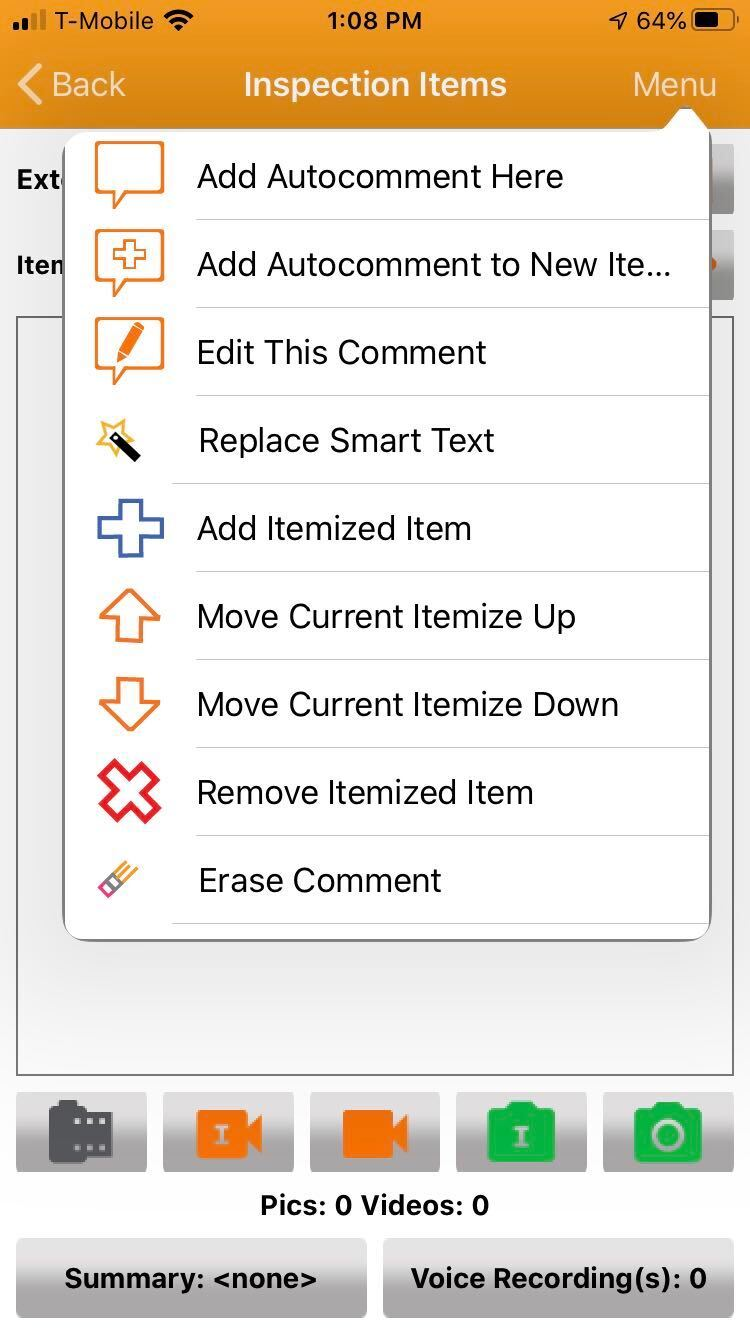Go back using the Back button
The height and width of the screenshot is (1334, 750).
click(72, 84)
